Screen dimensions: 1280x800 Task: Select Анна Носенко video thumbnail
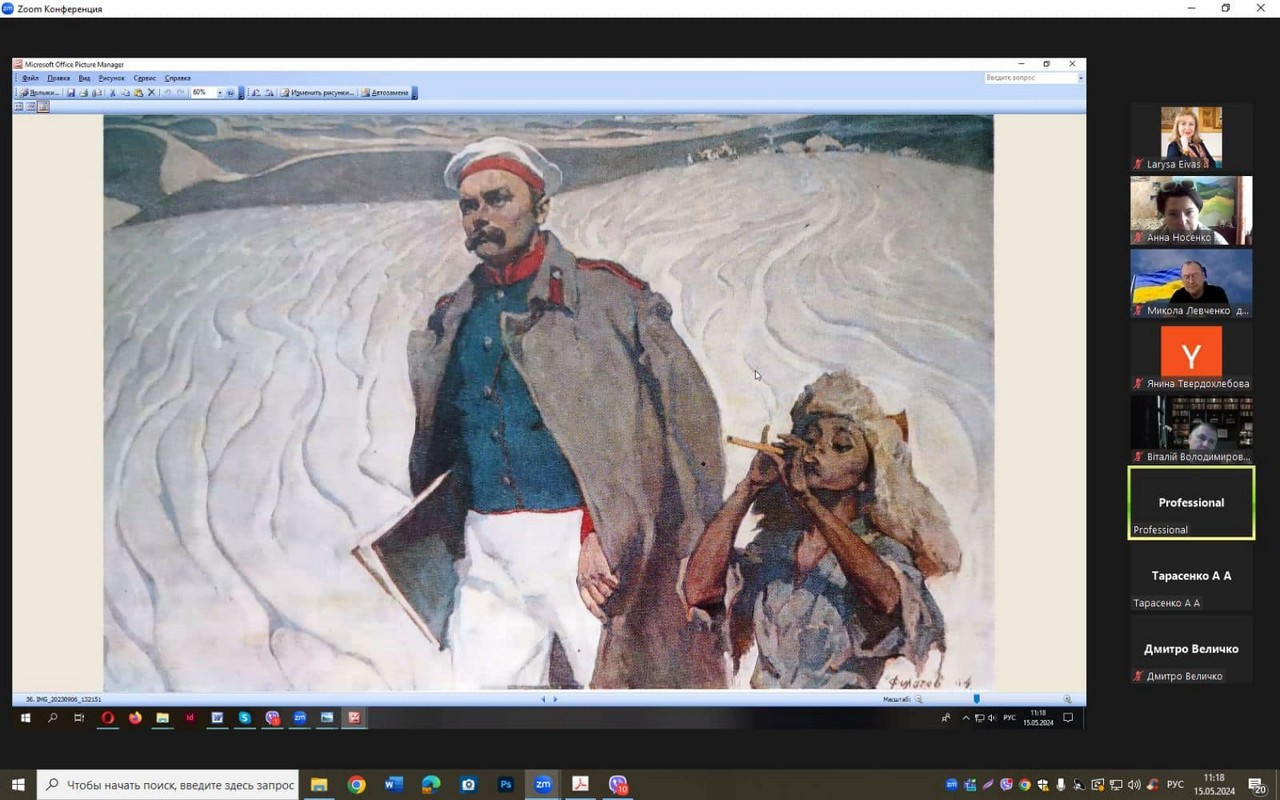tap(1191, 210)
